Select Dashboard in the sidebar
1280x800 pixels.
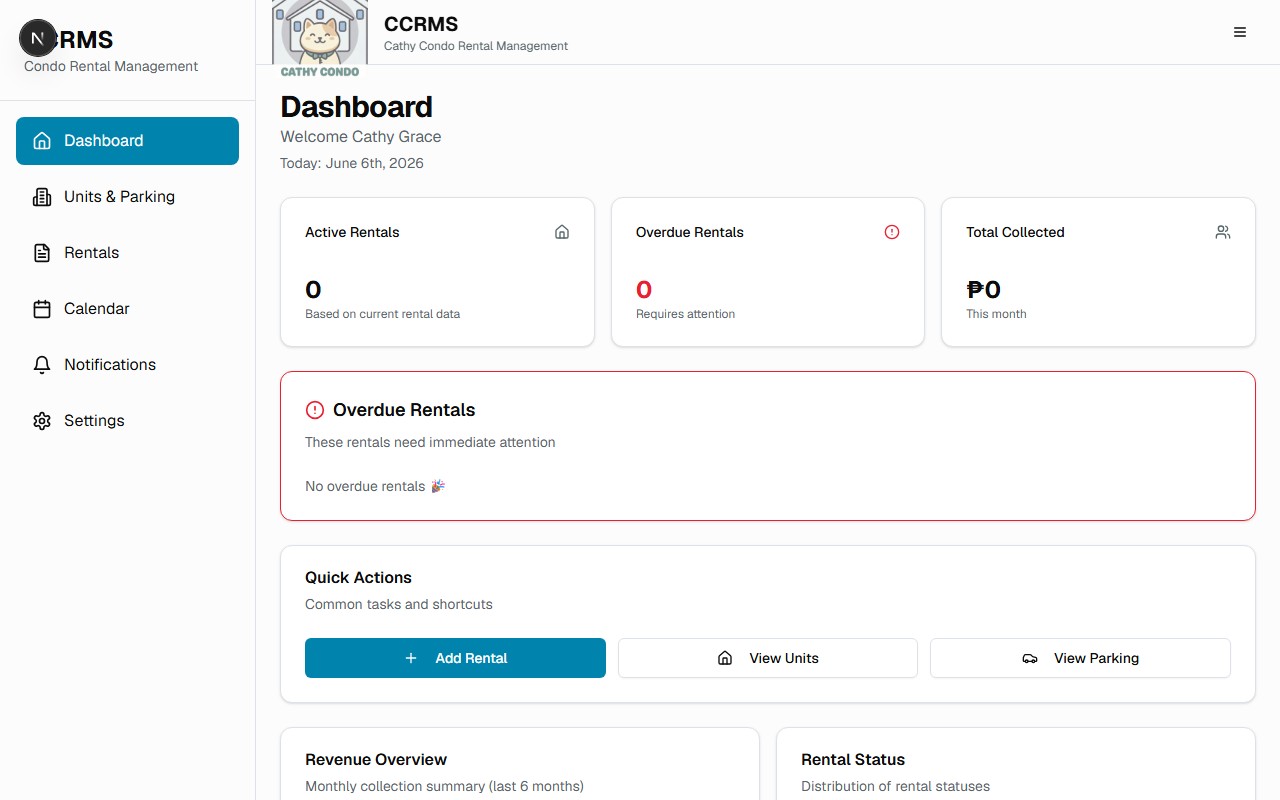click(127, 141)
